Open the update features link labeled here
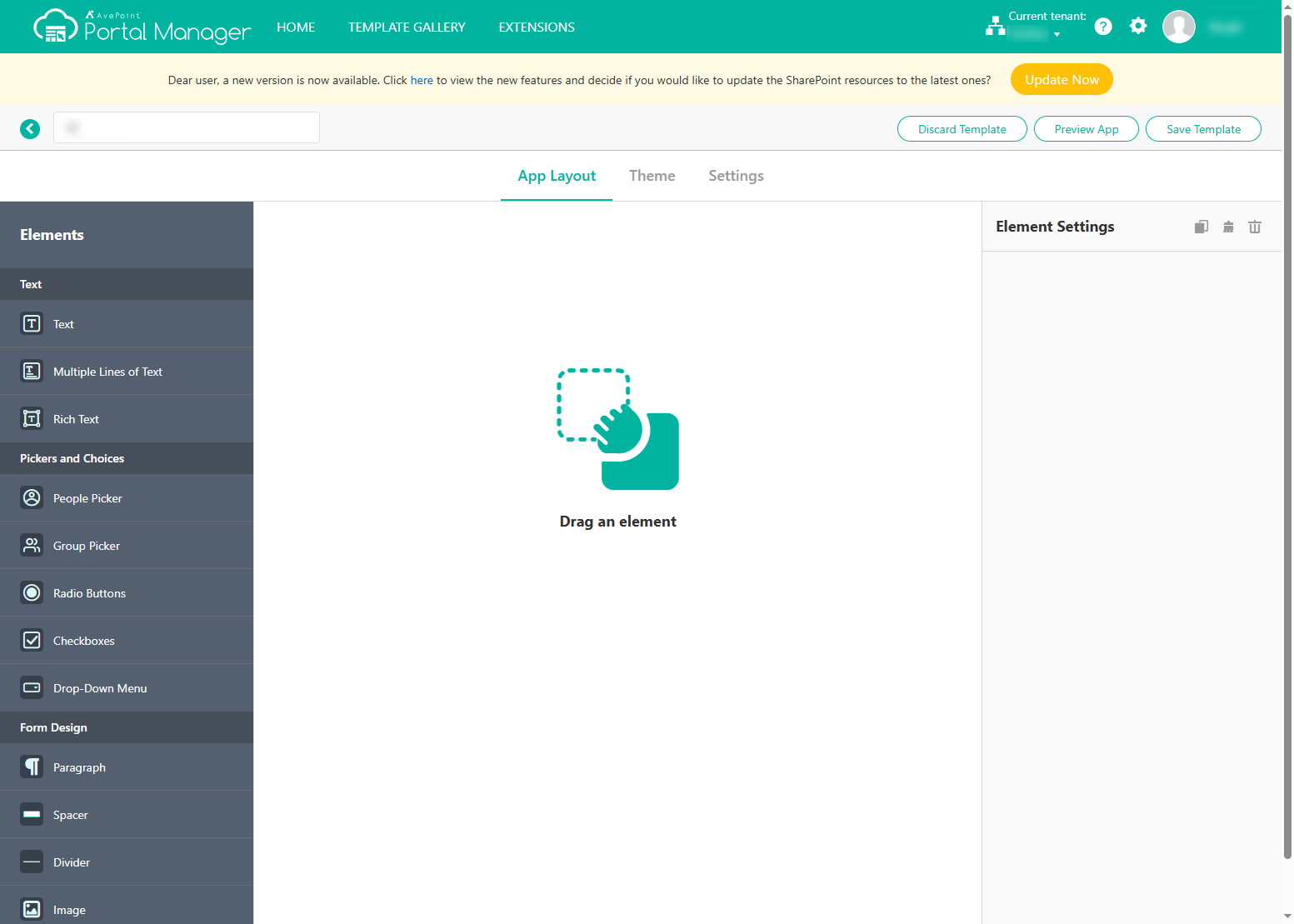This screenshot has height=924, width=1294. pos(421,79)
